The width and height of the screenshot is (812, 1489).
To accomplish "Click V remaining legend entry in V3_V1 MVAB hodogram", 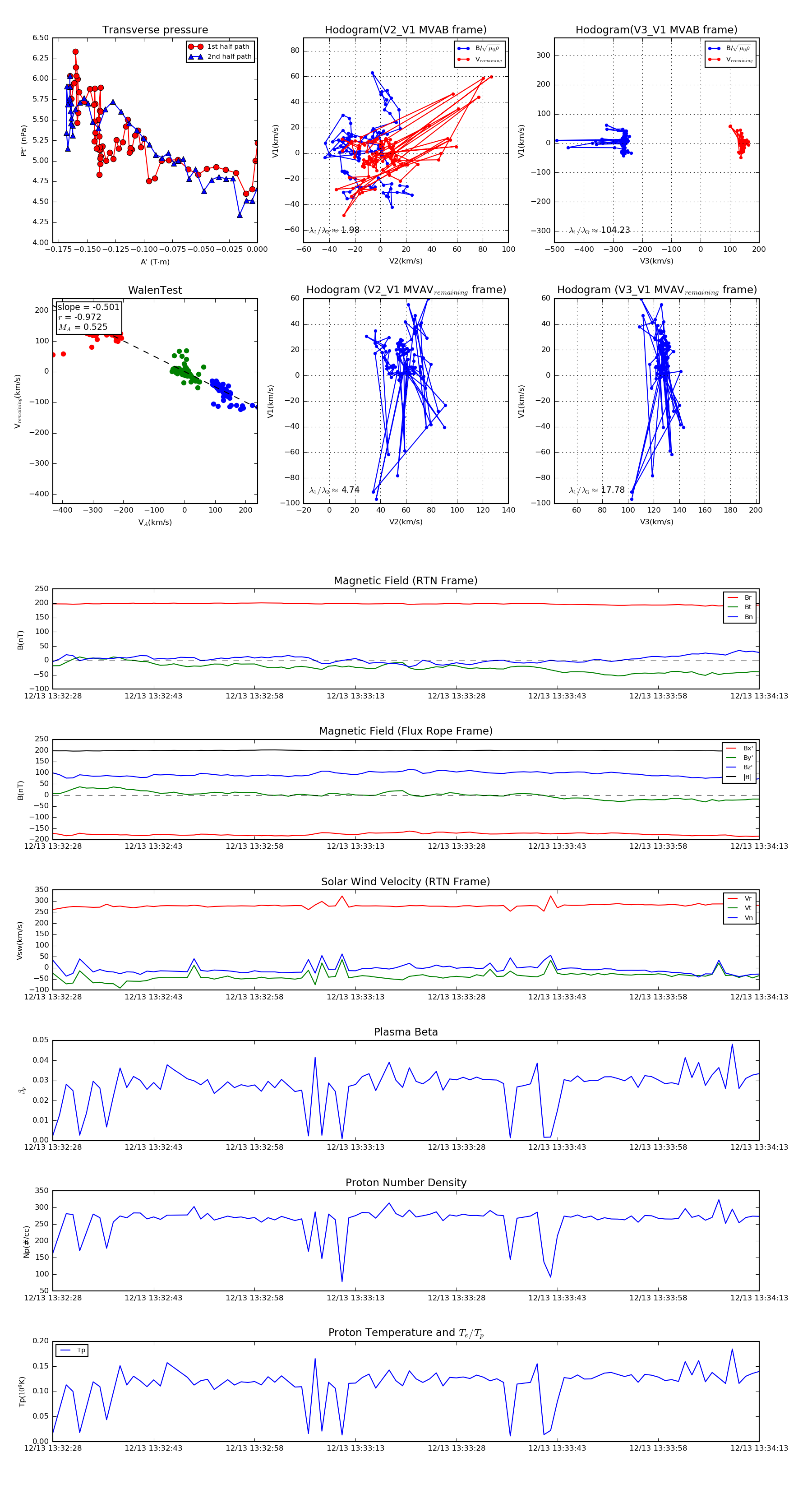I will (x=730, y=59).
